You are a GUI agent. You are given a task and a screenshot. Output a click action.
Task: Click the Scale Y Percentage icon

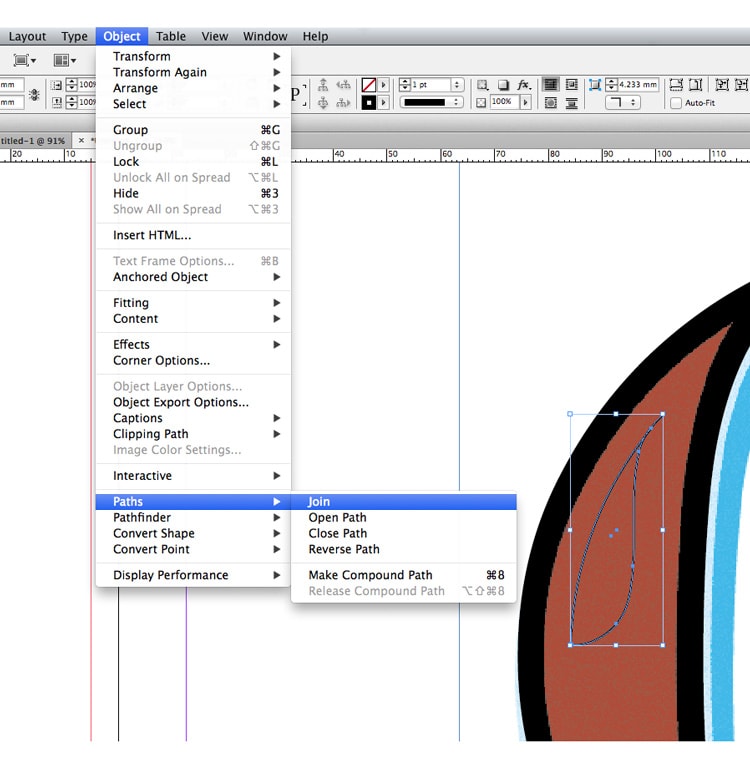(57, 102)
